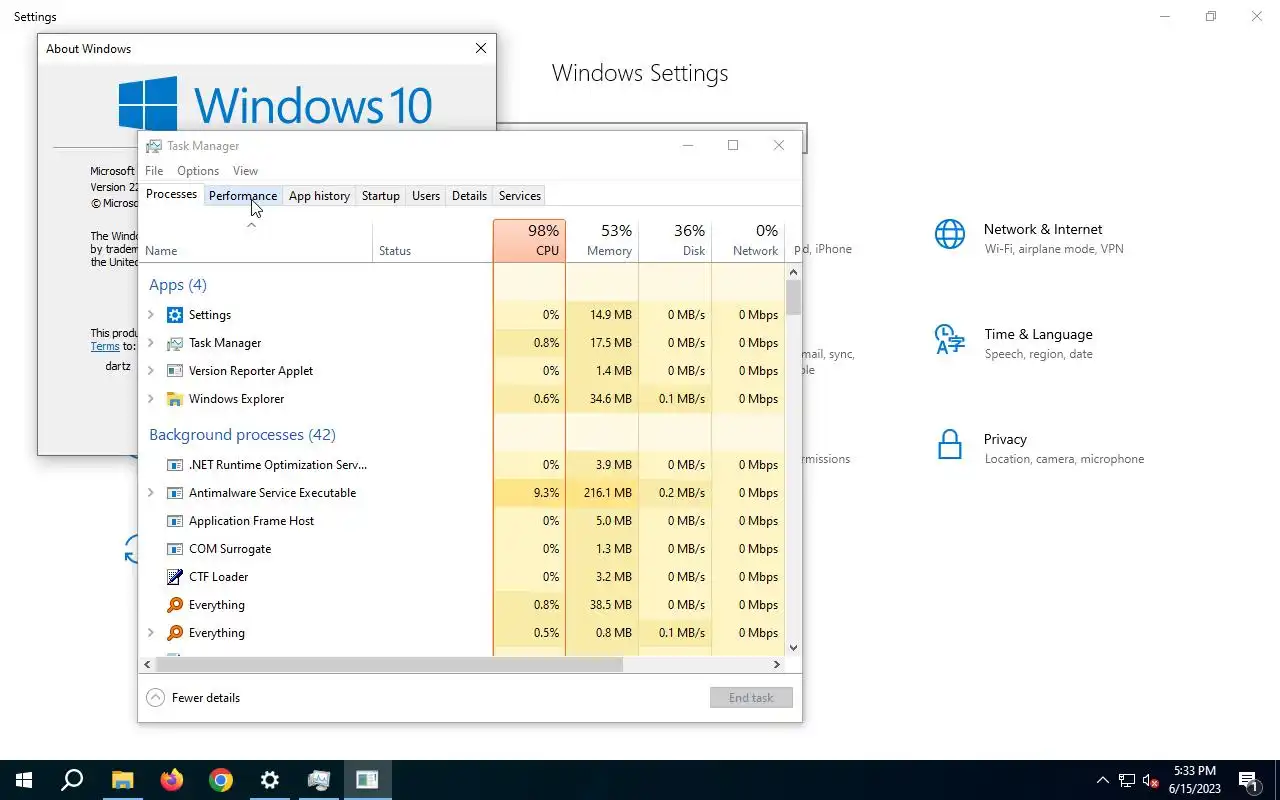Viewport: 1280px width, 800px height.
Task: Open Time & Language icon in Settings
Action: tap(950, 339)
